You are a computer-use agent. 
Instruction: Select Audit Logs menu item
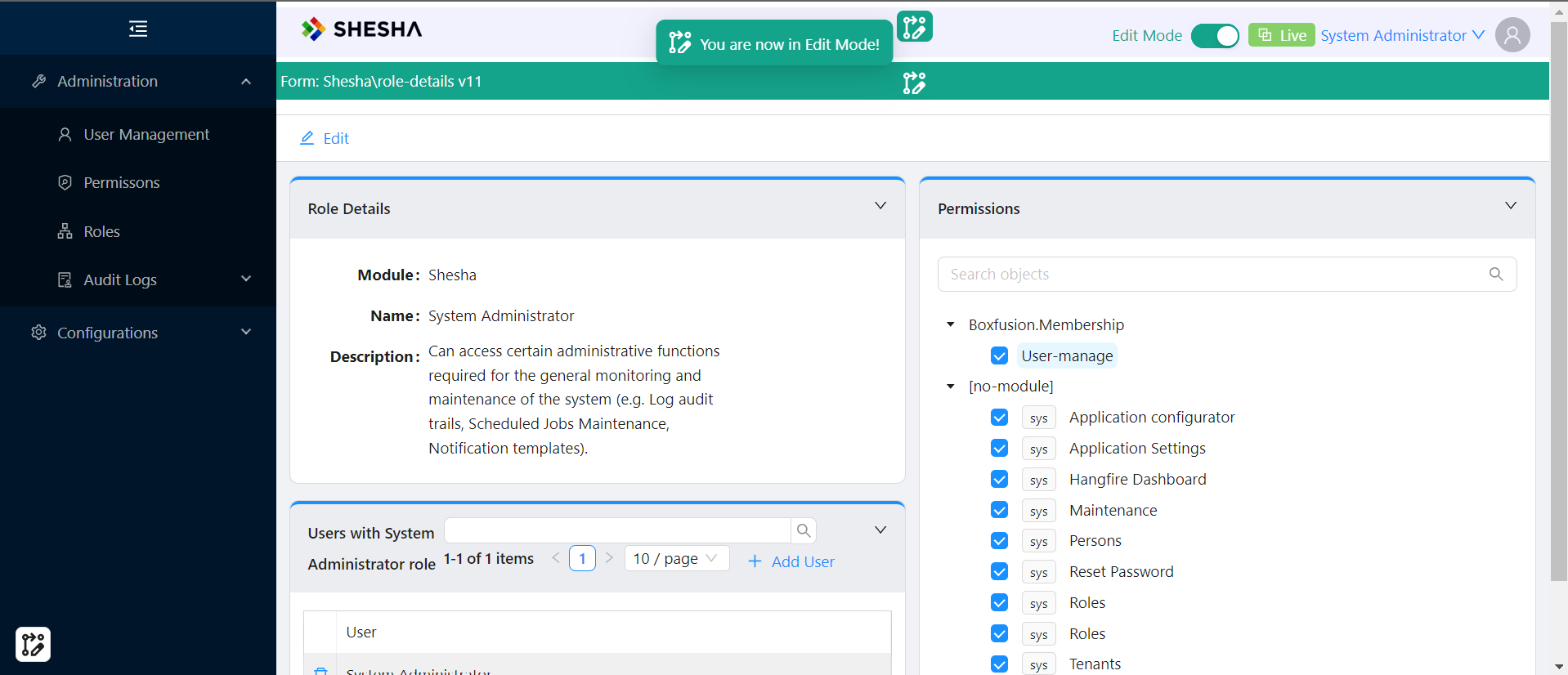pos(120,280)
